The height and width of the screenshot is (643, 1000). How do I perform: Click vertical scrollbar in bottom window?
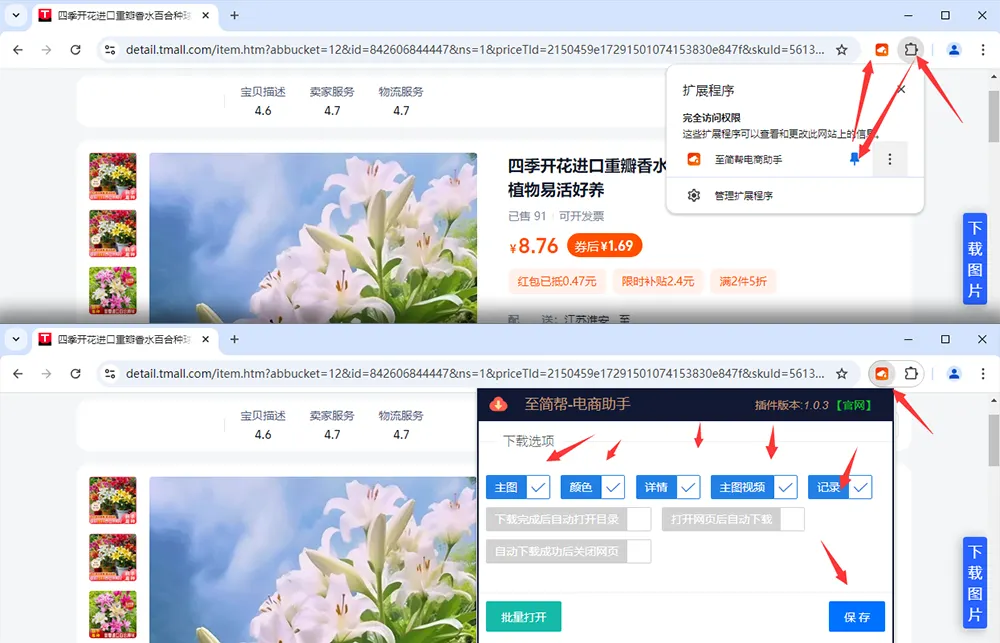994,440
